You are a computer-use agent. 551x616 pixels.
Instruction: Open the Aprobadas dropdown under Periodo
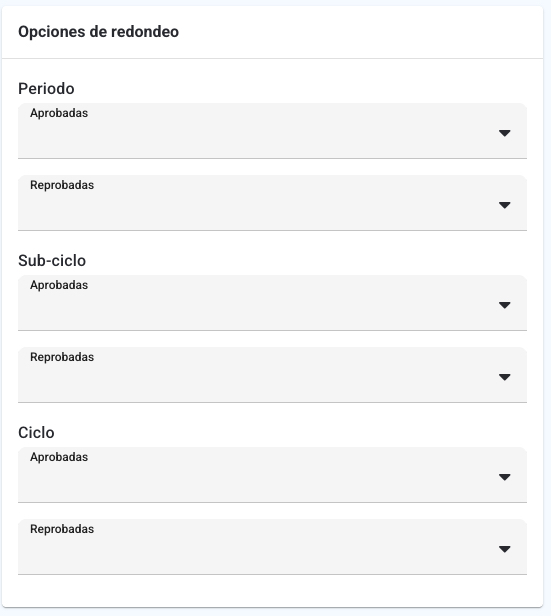pos(272,131)
